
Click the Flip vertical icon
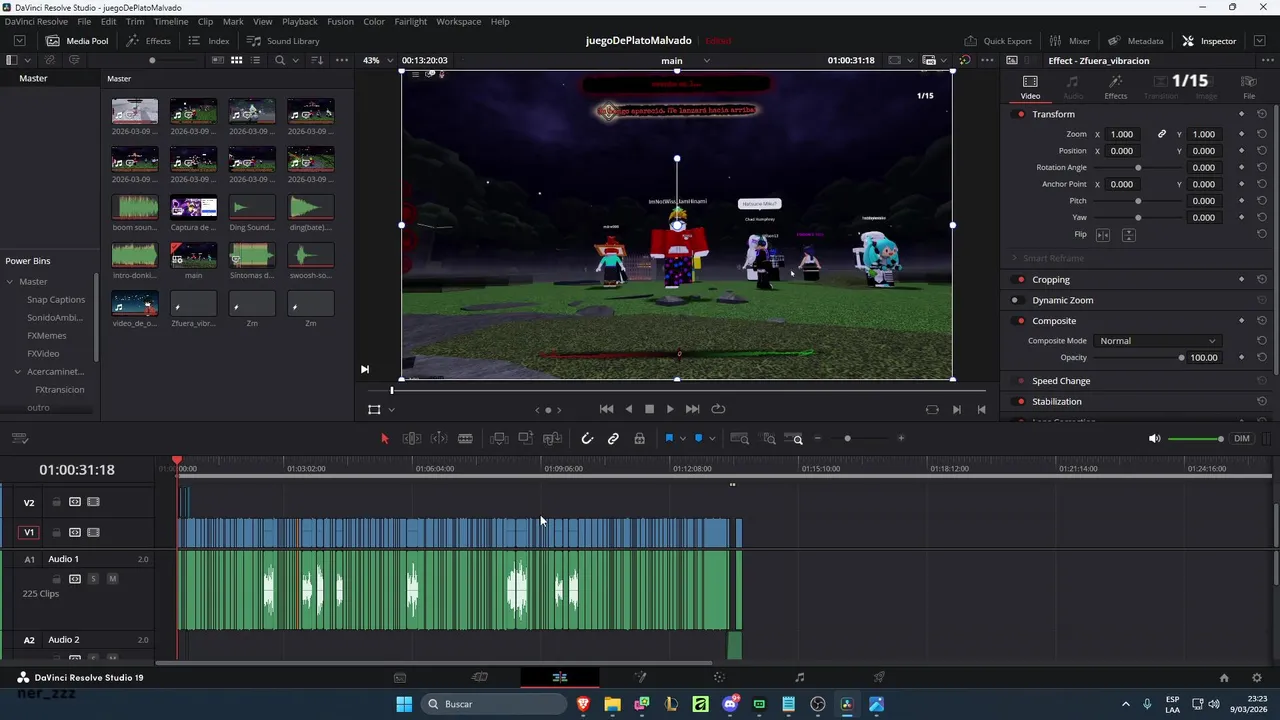(1129, 235)
